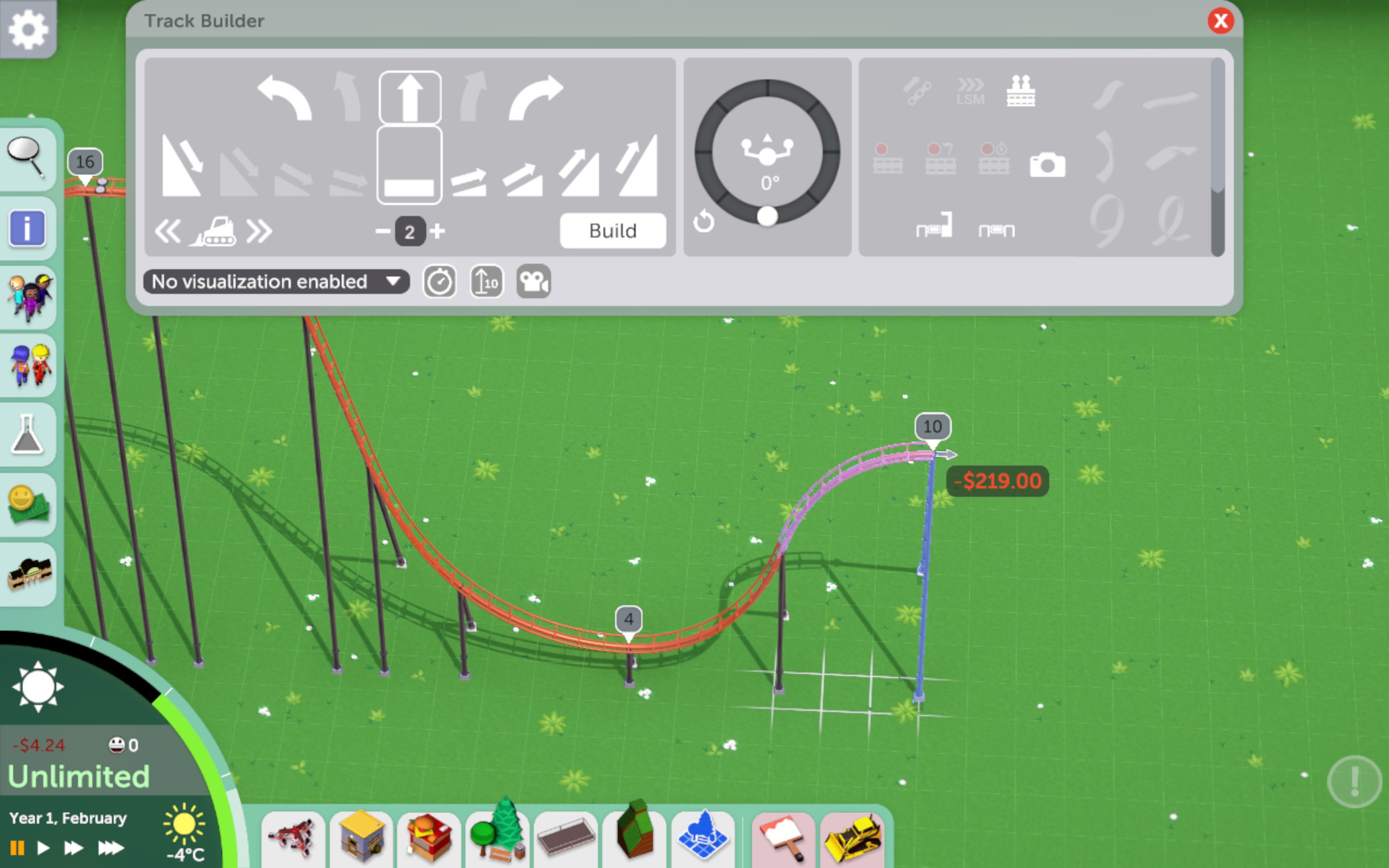
Task: Open the bulldozer demolish tool
Action: pos(852,838)
